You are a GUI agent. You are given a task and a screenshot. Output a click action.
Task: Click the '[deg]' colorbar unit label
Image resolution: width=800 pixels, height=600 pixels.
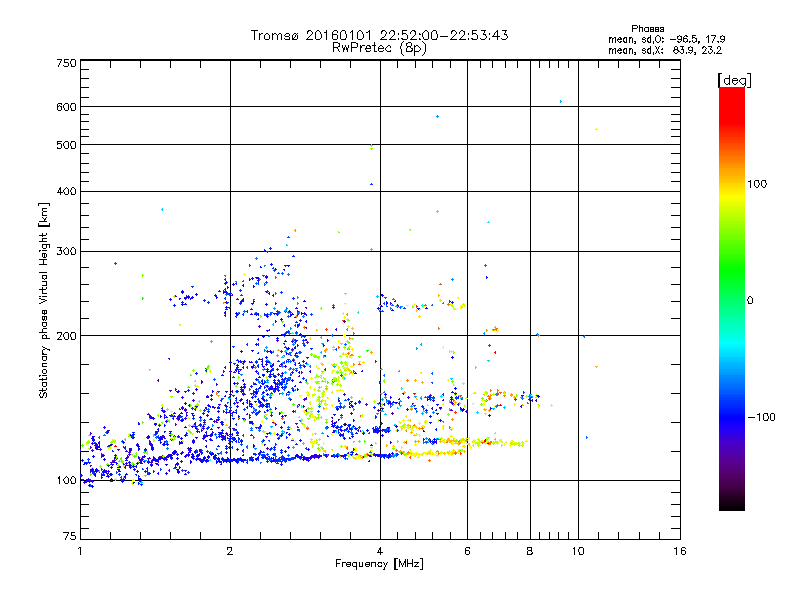(x=734, y=80)
